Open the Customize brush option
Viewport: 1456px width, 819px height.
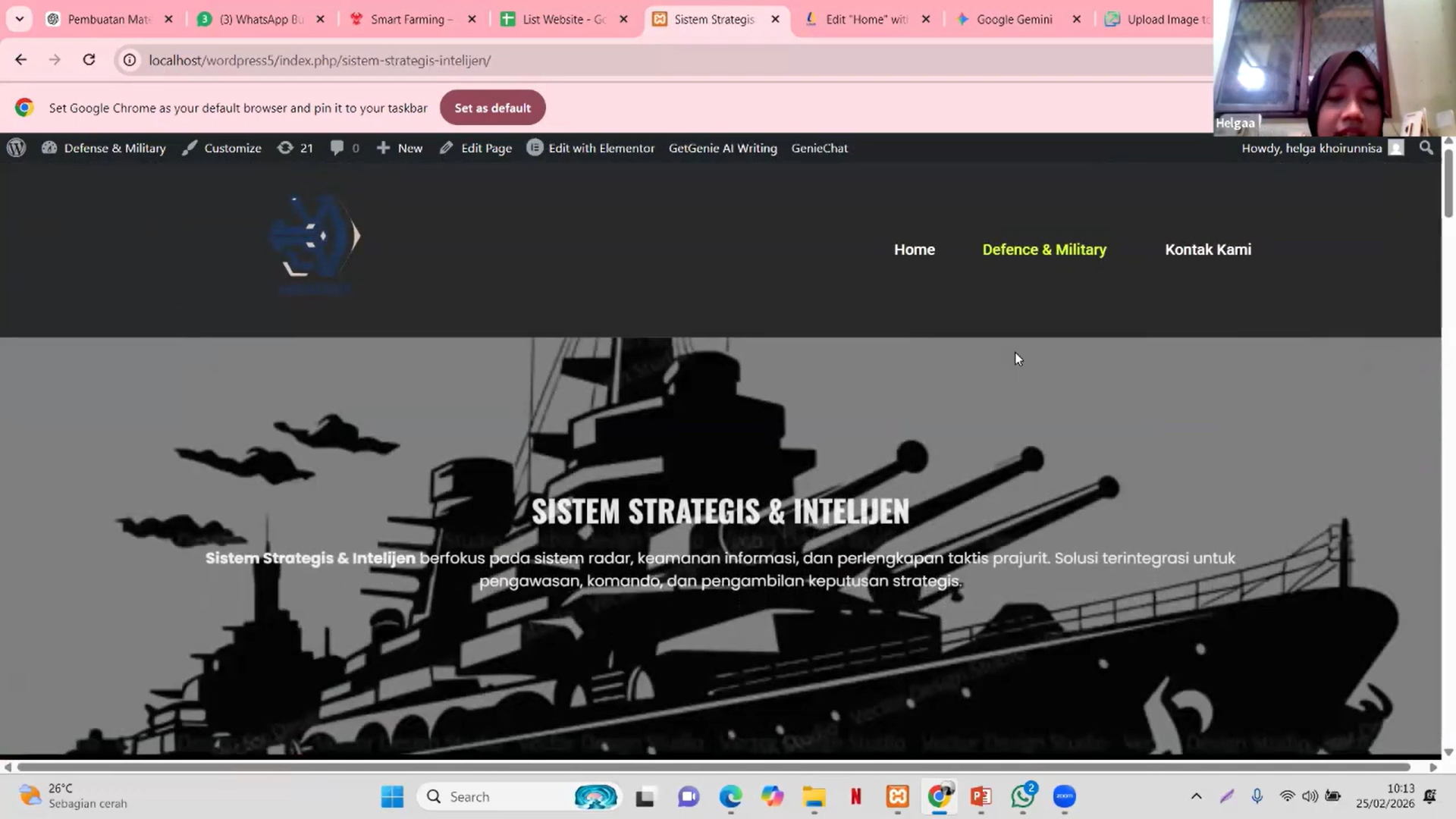221,148
